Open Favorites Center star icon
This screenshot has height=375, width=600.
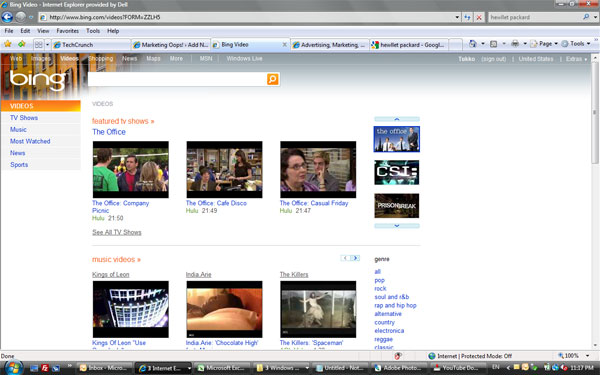pos(7,44)
